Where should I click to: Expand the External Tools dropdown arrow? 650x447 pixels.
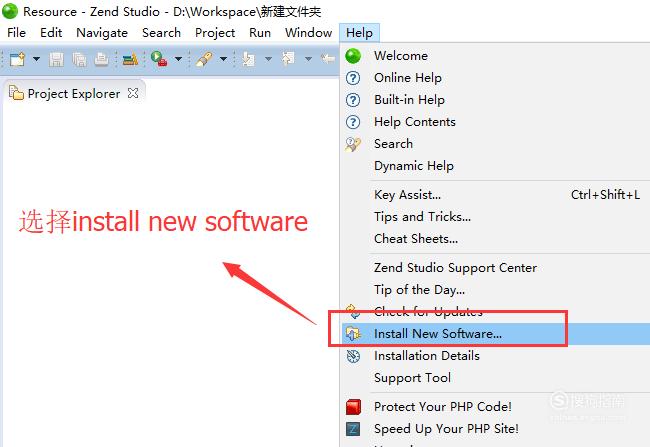click(x=178, y=59)
